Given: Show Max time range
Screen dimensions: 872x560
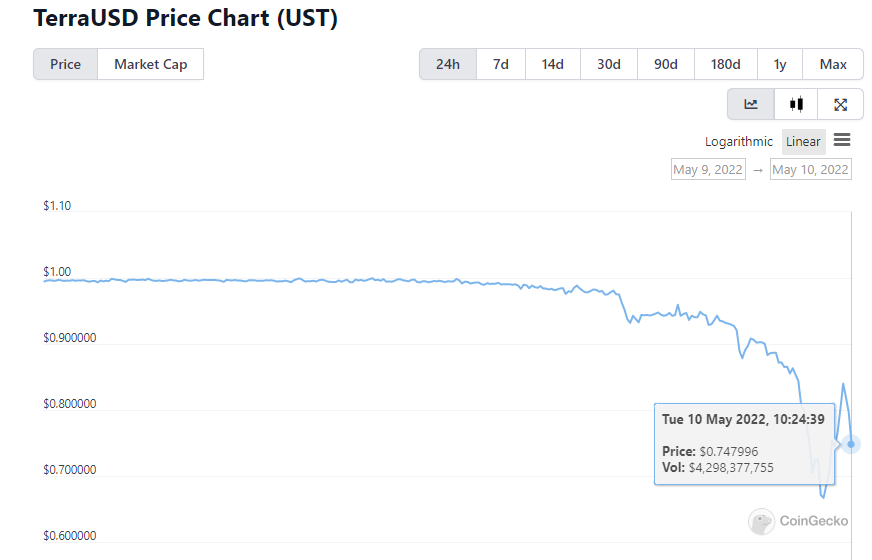Looking at the screenshot, I should click(x=833, y=64).
